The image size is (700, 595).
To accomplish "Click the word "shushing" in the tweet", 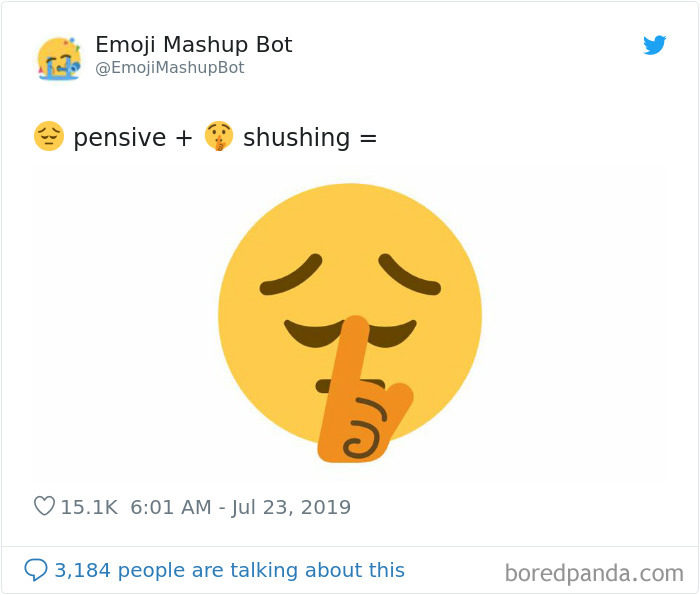I will pyautogui.click(x=296, y=137).
